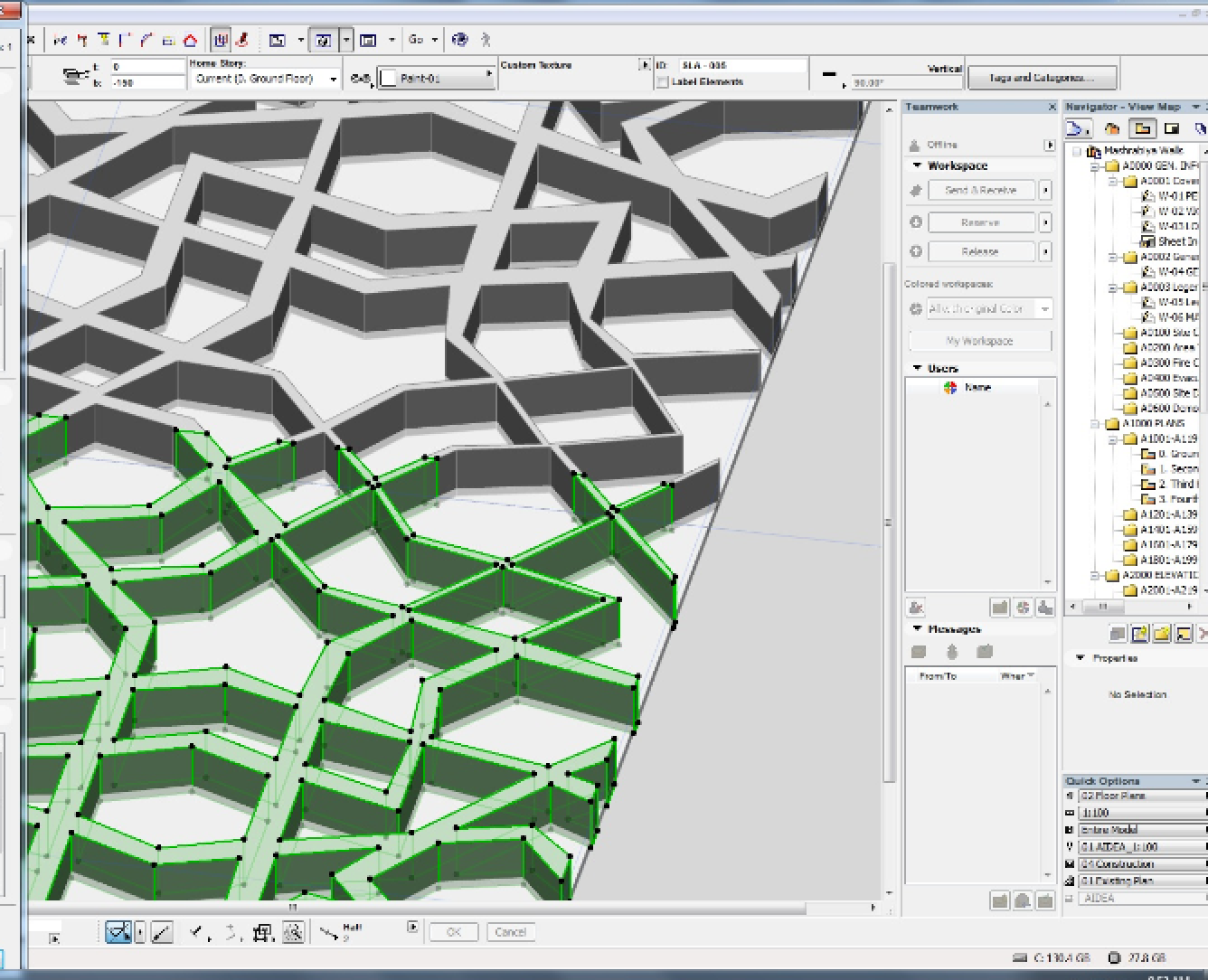This screenshot has height=980, width=1208.
Task: Click the Send & Receive button
Action: pos(980,191)
